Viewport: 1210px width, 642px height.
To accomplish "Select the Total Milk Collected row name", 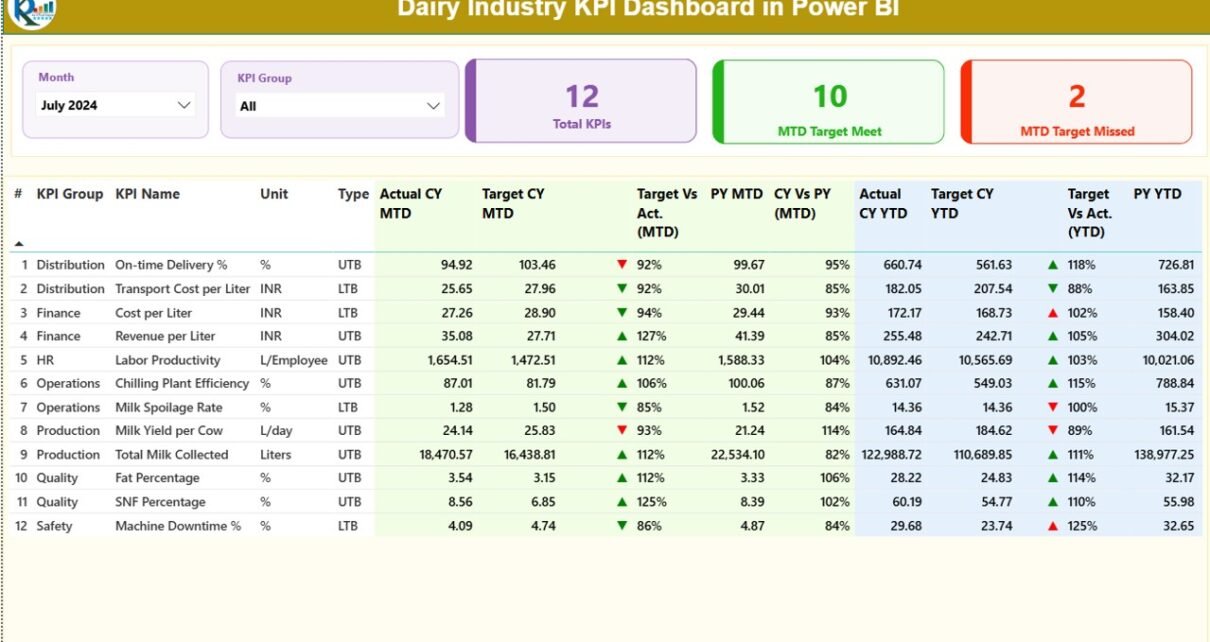I will (171, 454).
